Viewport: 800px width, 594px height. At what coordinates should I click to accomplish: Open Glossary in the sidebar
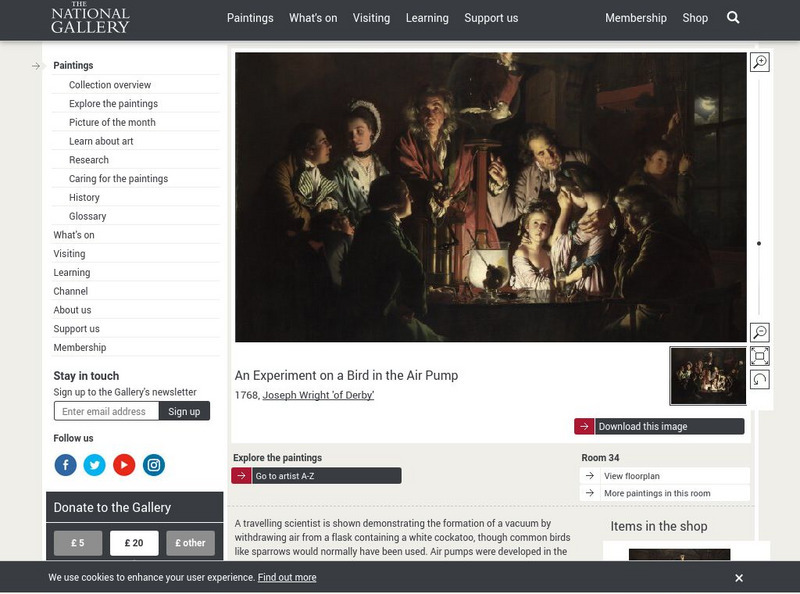87,216
